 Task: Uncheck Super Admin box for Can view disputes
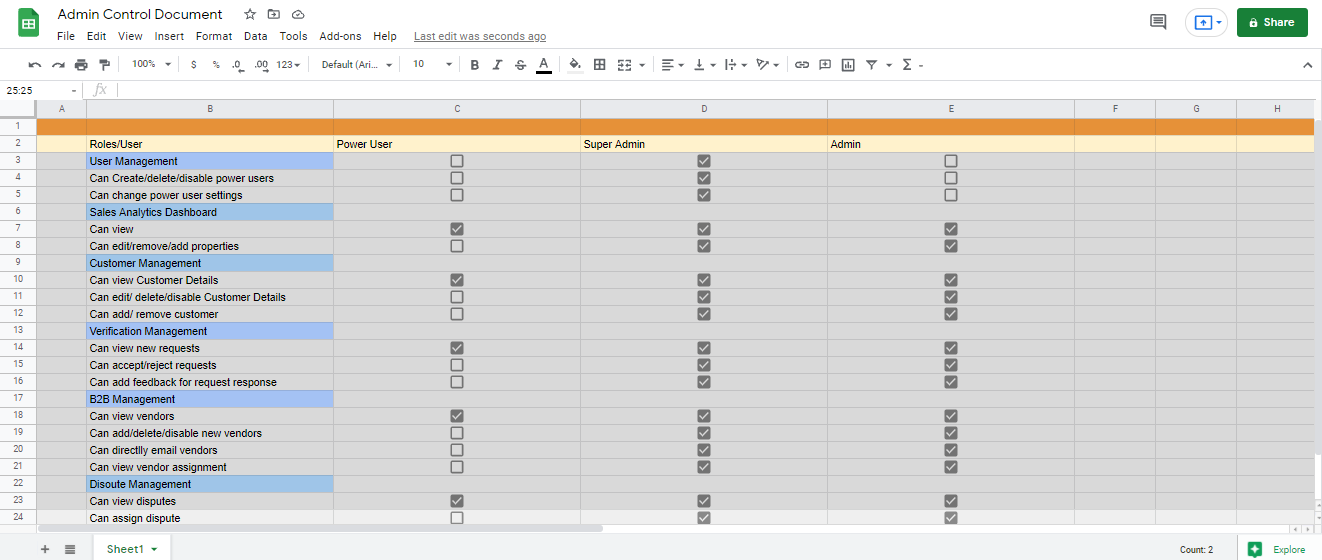pos(704,501)
